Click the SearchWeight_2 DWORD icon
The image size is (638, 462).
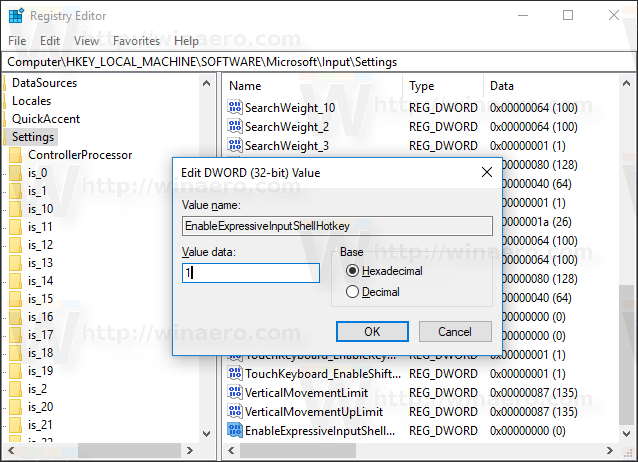tap(235, 127)
